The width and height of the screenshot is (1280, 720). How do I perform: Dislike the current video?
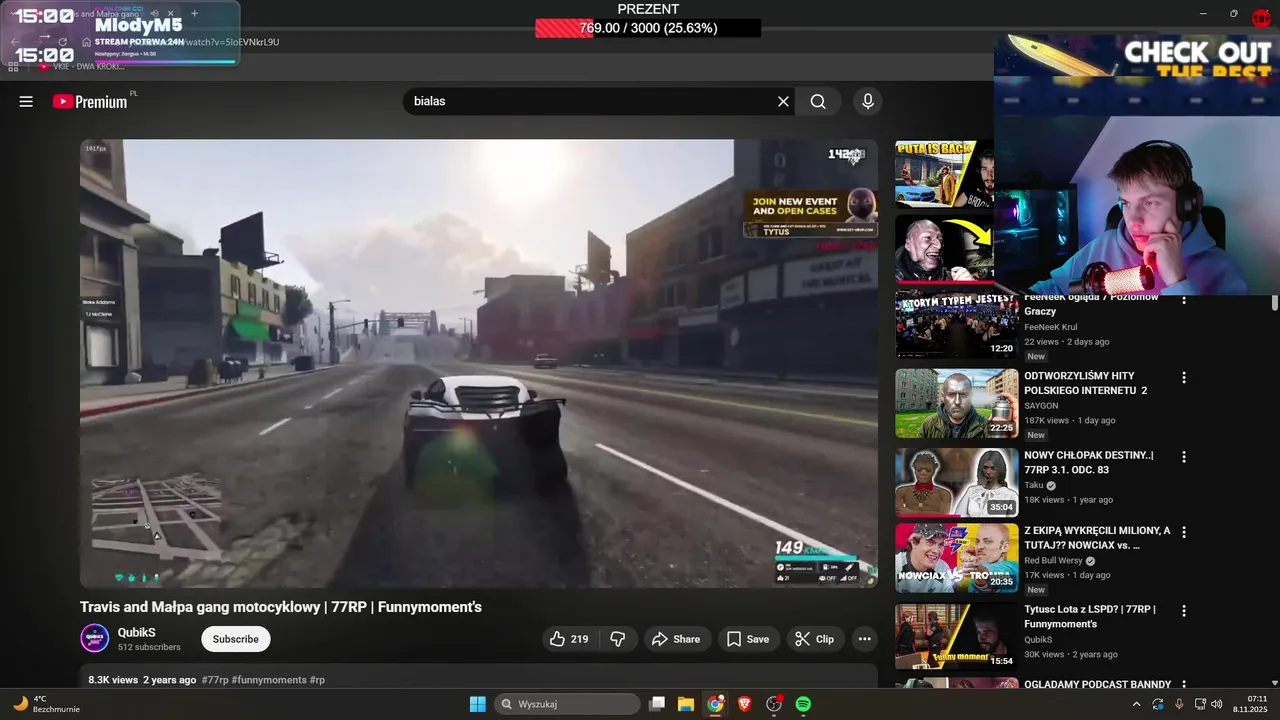pos(618,639)
